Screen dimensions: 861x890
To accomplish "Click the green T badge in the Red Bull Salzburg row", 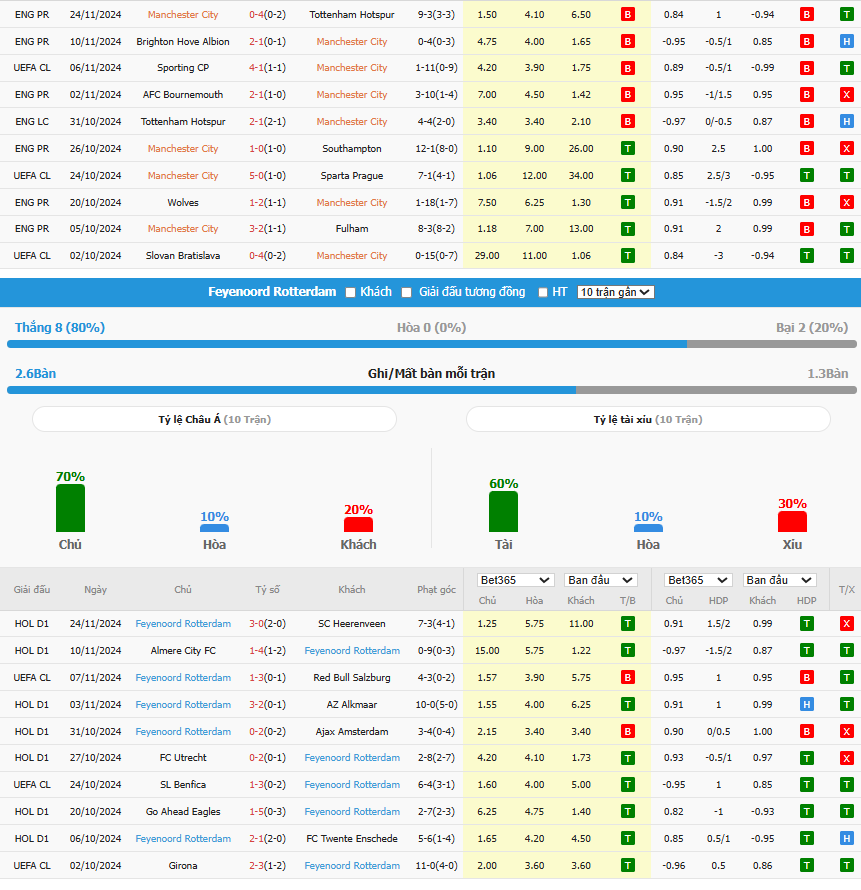I will [846, 678].
